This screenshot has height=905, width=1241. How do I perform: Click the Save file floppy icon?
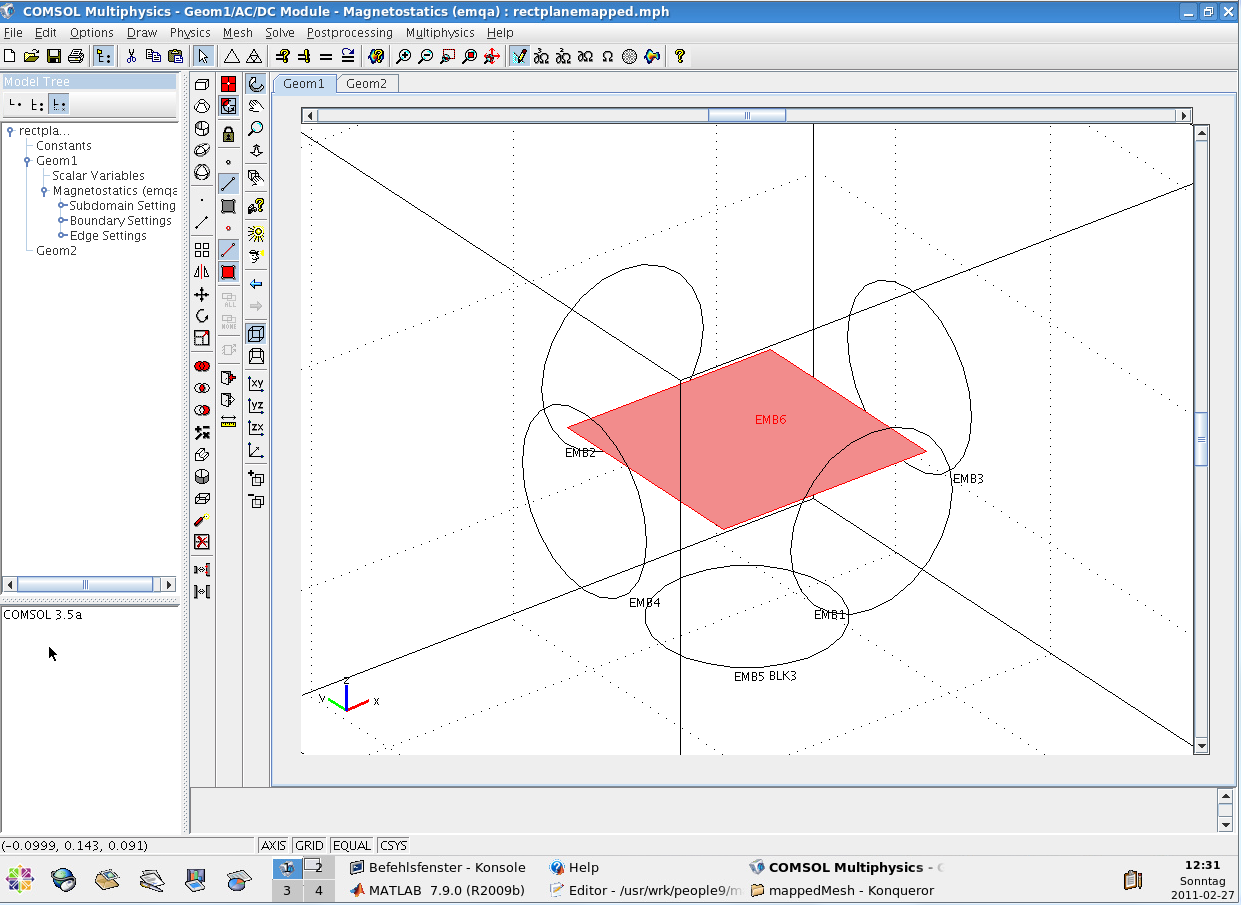click(53, 56)
